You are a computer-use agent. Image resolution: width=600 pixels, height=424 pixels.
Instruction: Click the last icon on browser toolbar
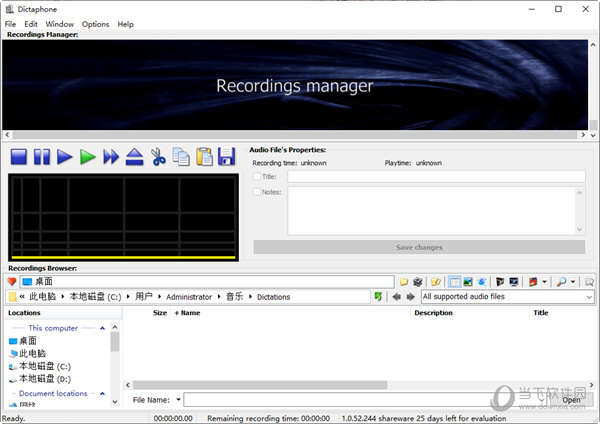click(x=589, y=282)
